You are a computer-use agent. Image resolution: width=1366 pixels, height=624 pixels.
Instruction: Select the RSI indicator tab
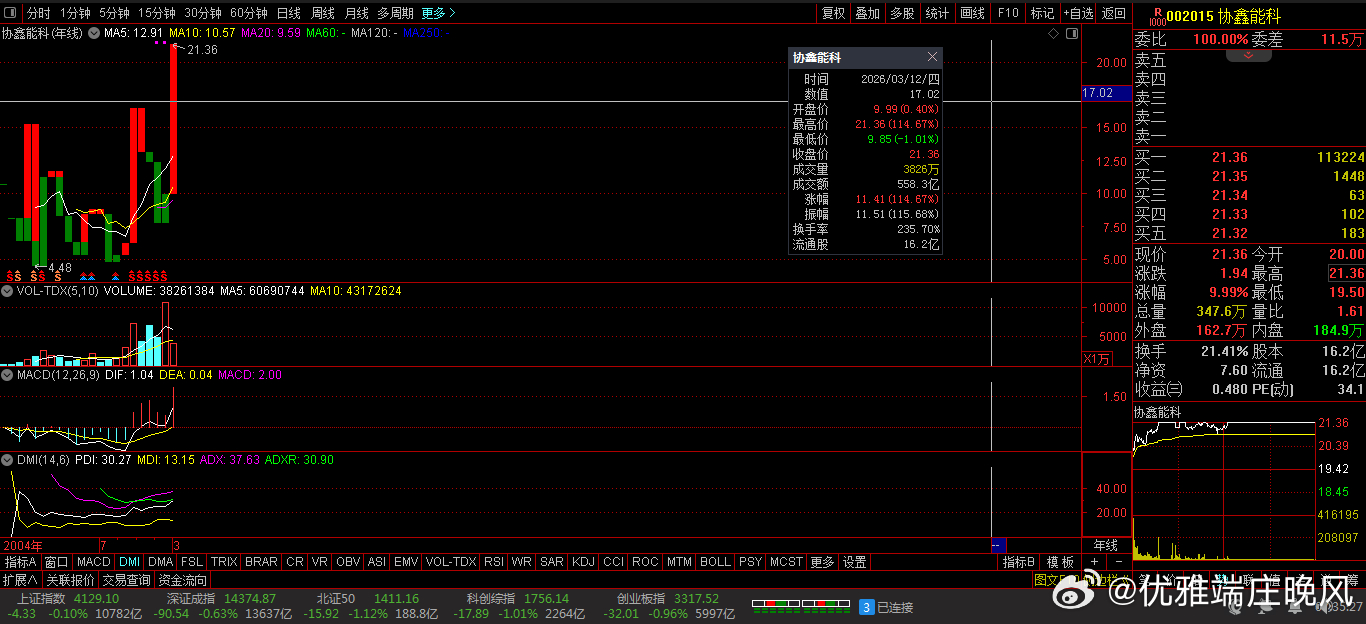click(494, 562)
